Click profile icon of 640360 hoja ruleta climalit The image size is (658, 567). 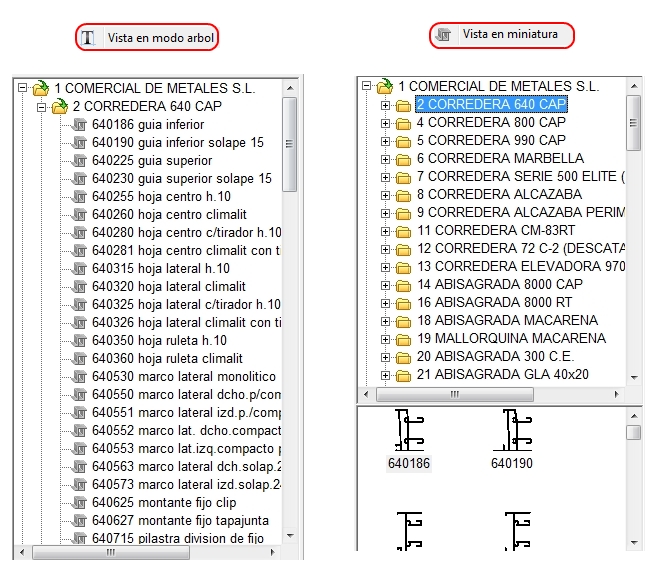79,359
